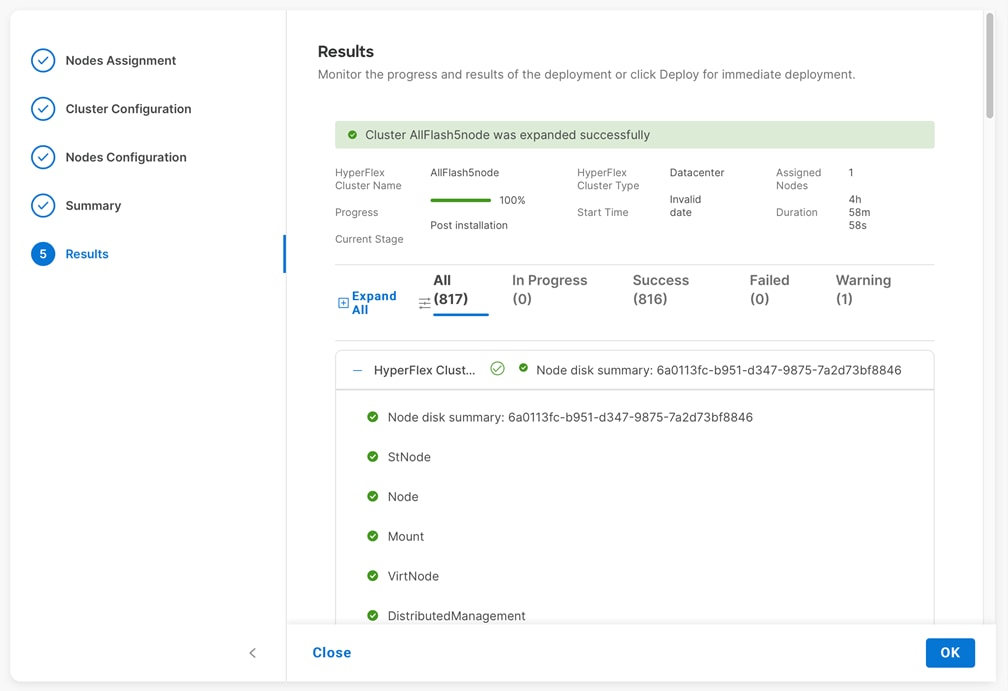This screenshot has width=1008, height=691.
Task: Click the OK button
Action: coord(950,653)
